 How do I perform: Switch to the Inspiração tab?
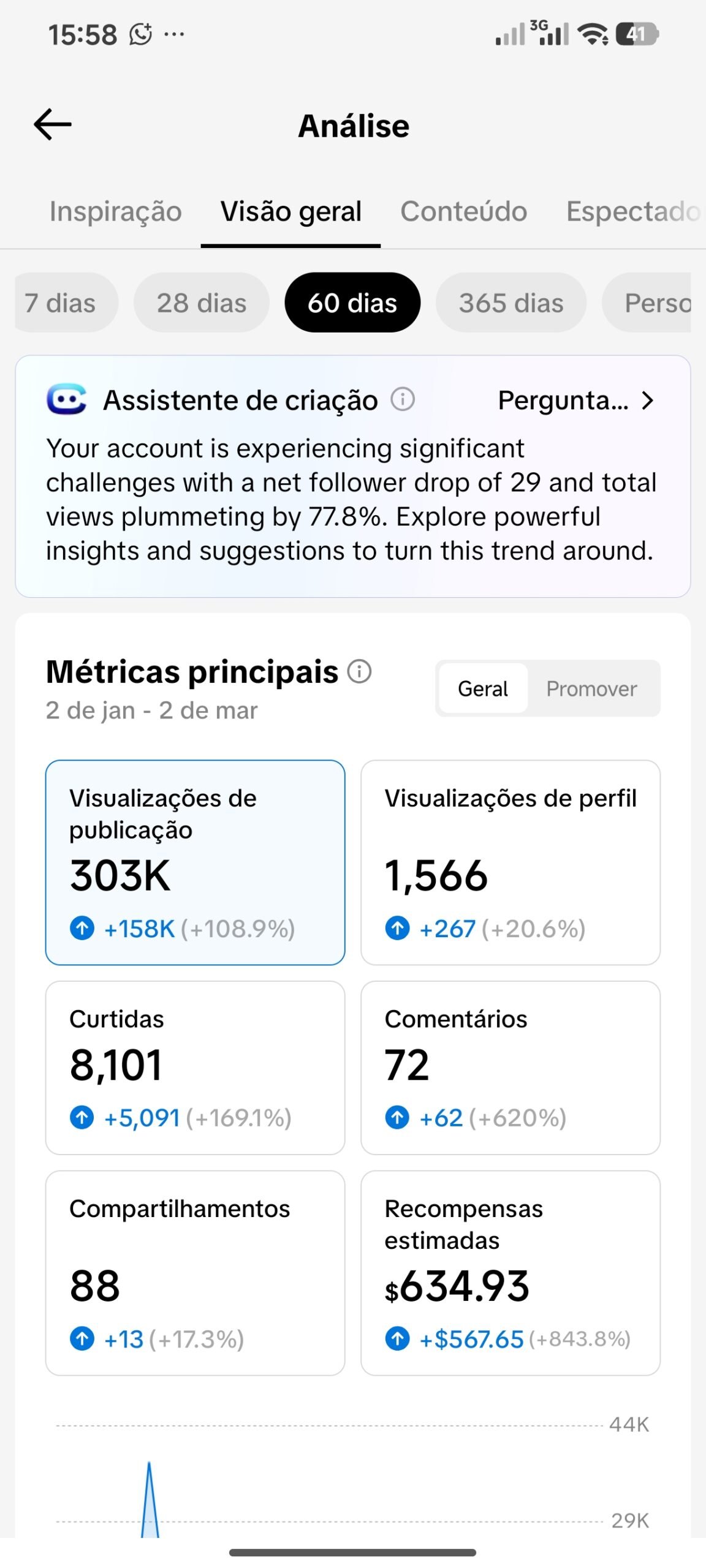pos(116,211)
